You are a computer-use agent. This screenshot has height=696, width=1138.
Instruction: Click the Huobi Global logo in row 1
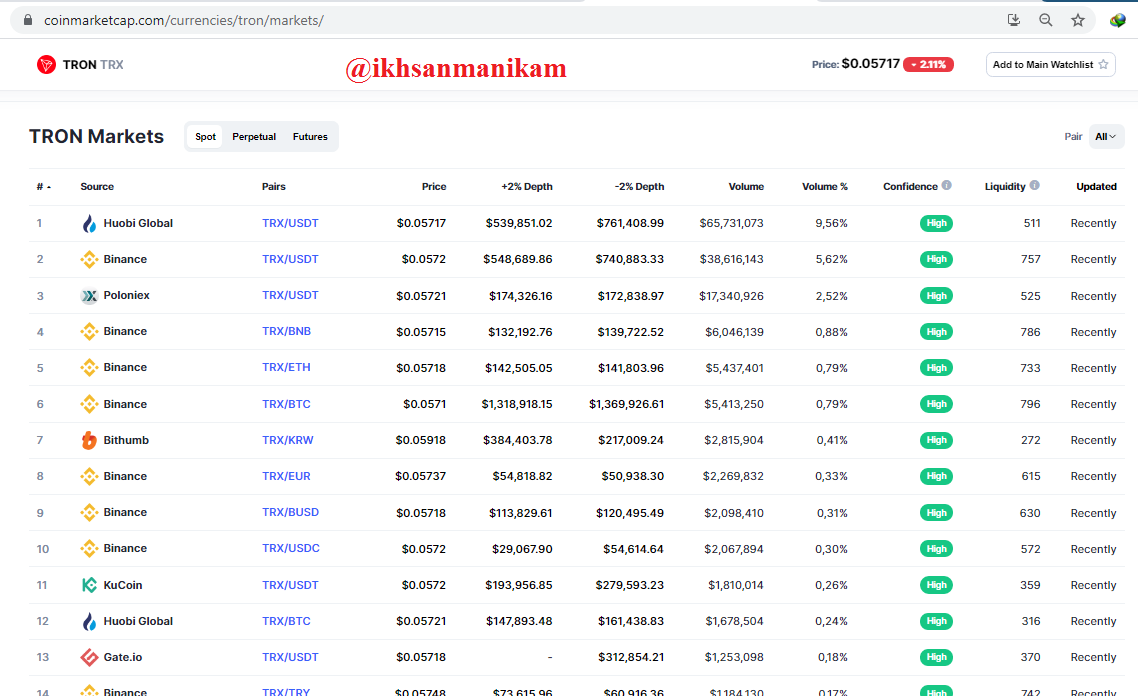[x=89, y=223]
